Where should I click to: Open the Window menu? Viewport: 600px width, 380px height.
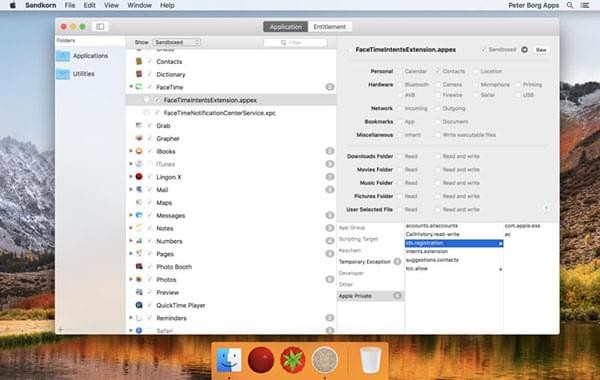(x=139, y=5)
